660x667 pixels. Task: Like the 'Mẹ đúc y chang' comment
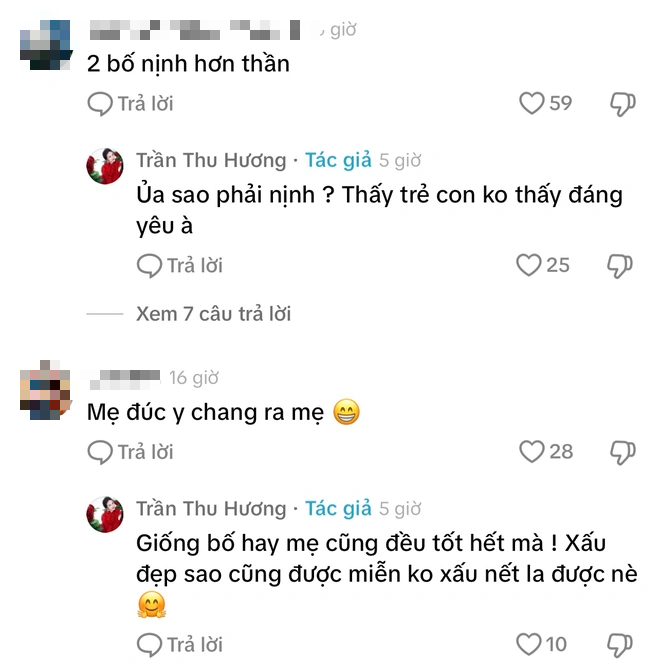click(x=532, y=452)
